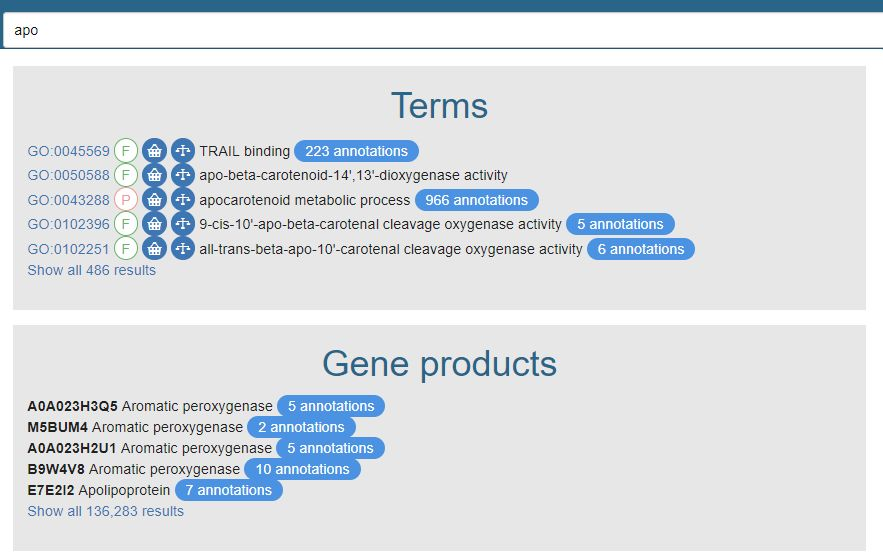Viewport: 883px width, 559px height.
Task: View ancestor chart icon for GO:0102251
Action: pos(182,249)
